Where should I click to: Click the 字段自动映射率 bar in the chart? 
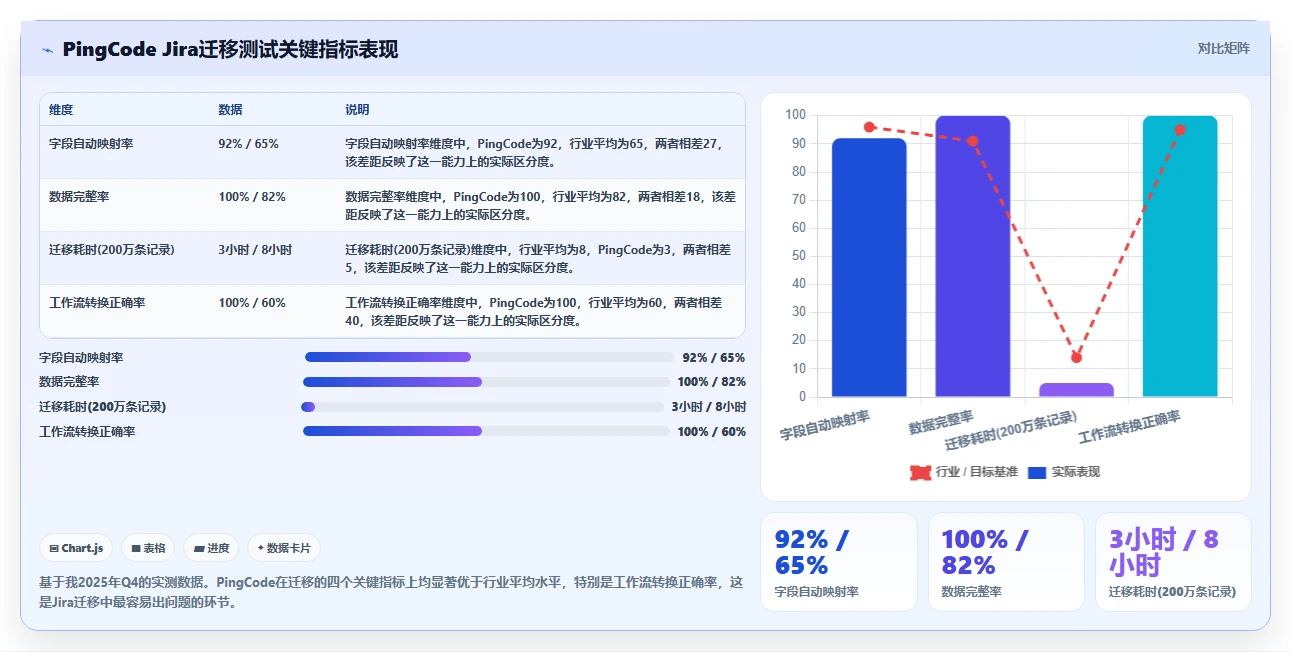[x=869, y=268]
